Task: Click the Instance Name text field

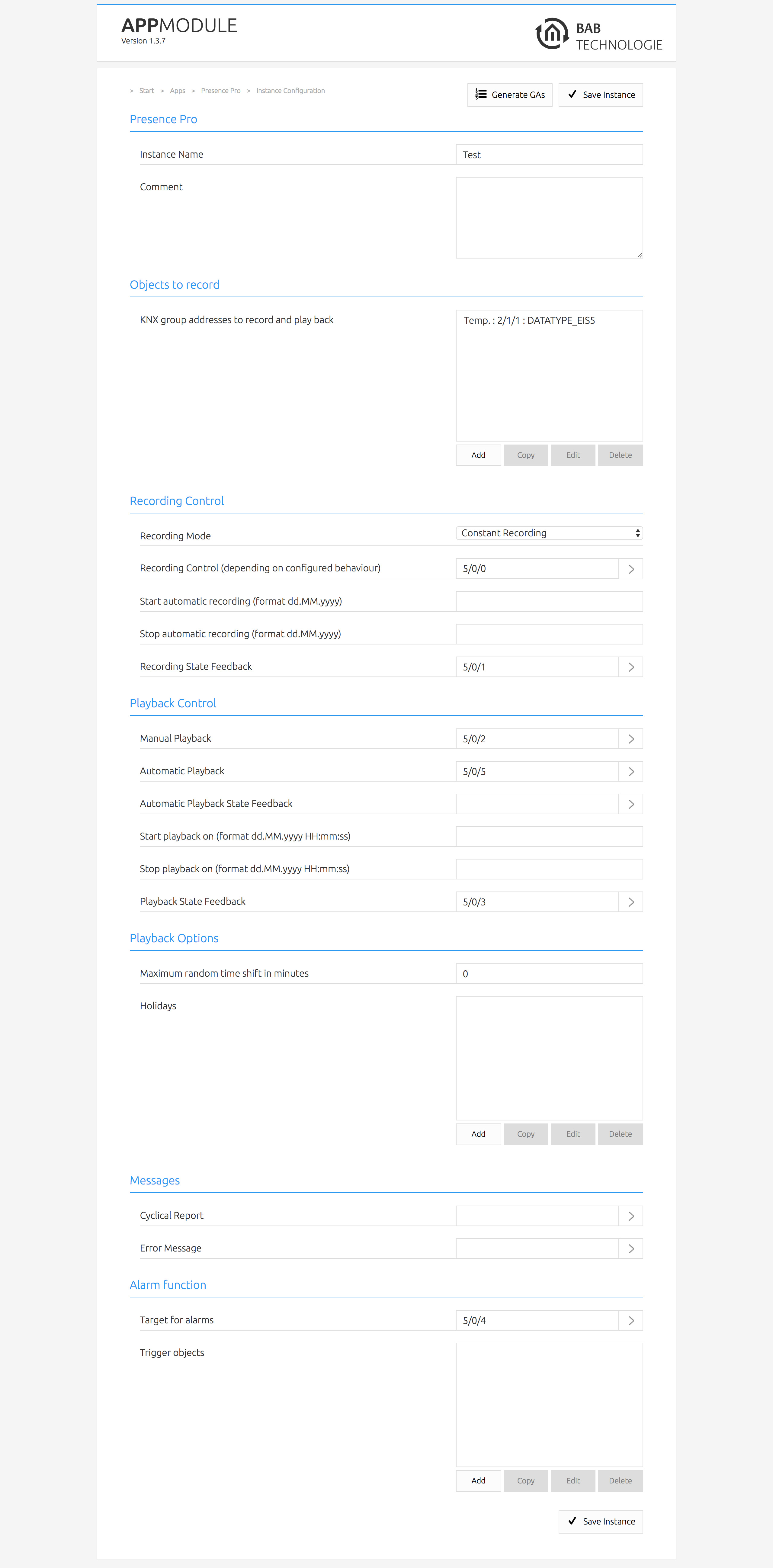Action: 549,155
